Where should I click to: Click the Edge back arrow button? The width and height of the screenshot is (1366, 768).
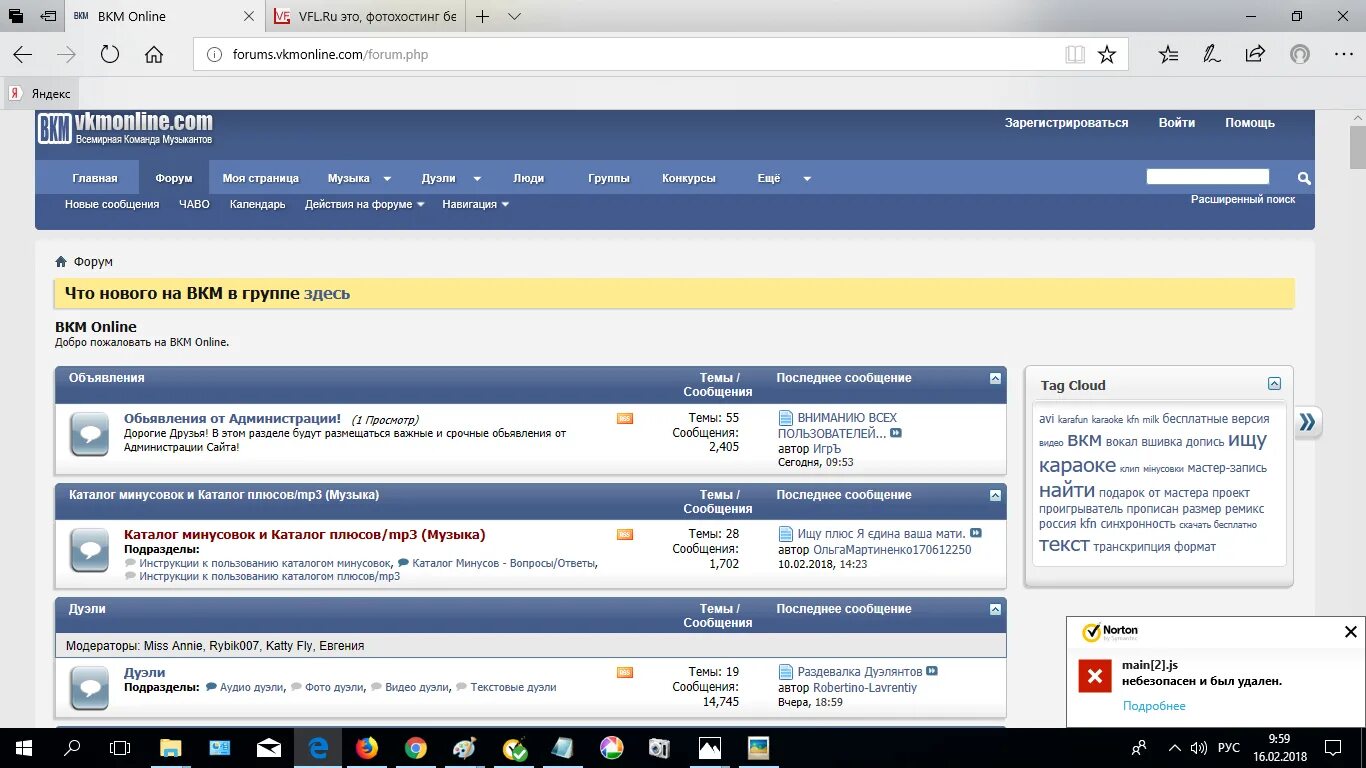point(22,55)
